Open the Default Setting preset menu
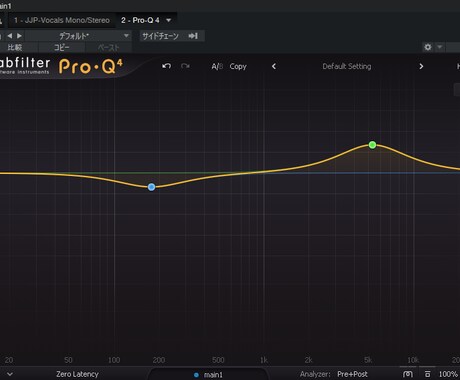 coord(347,66)
